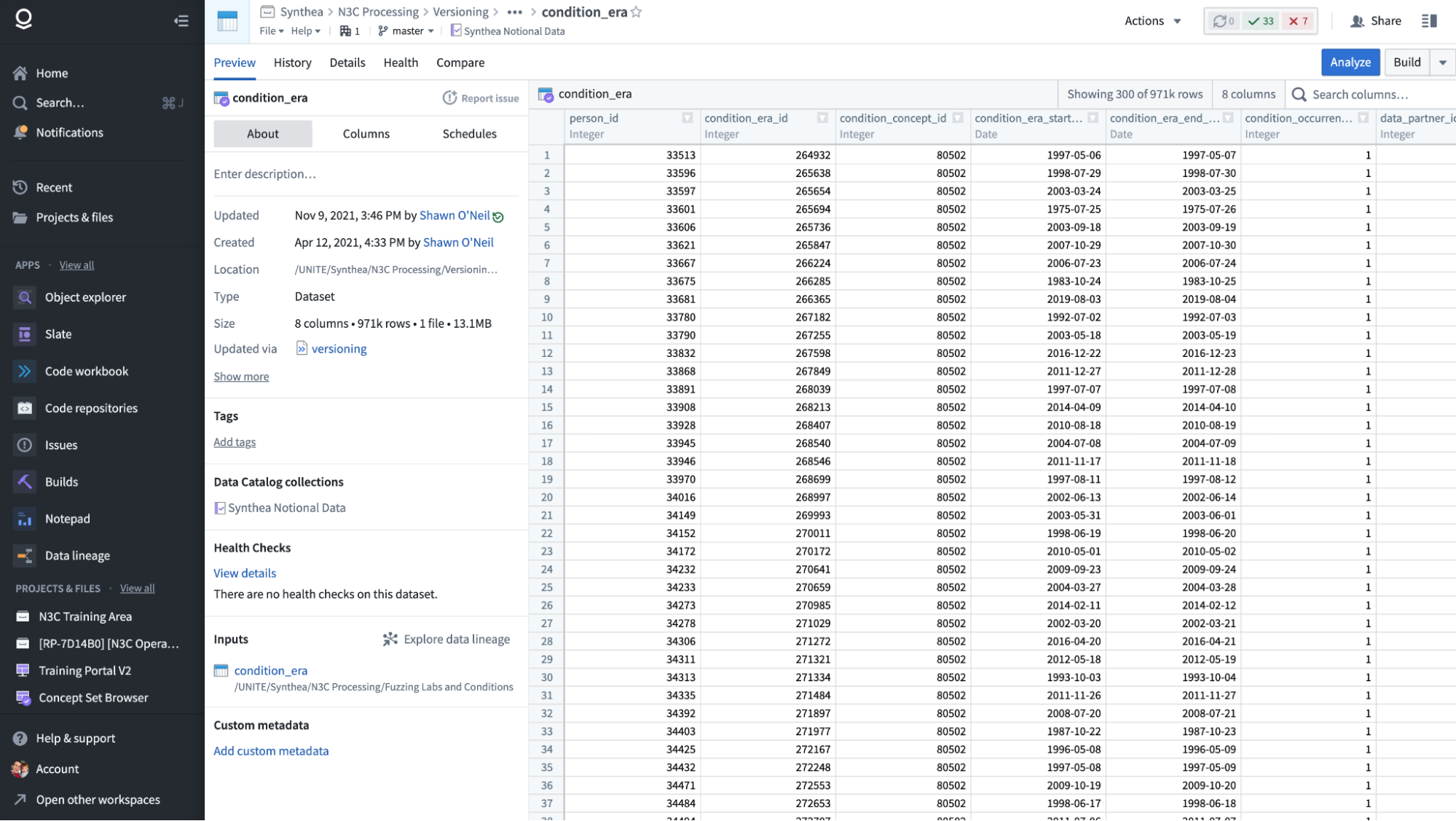Open the Data lineage app
Screen dimensions: 1456x821
coord(77,556)
